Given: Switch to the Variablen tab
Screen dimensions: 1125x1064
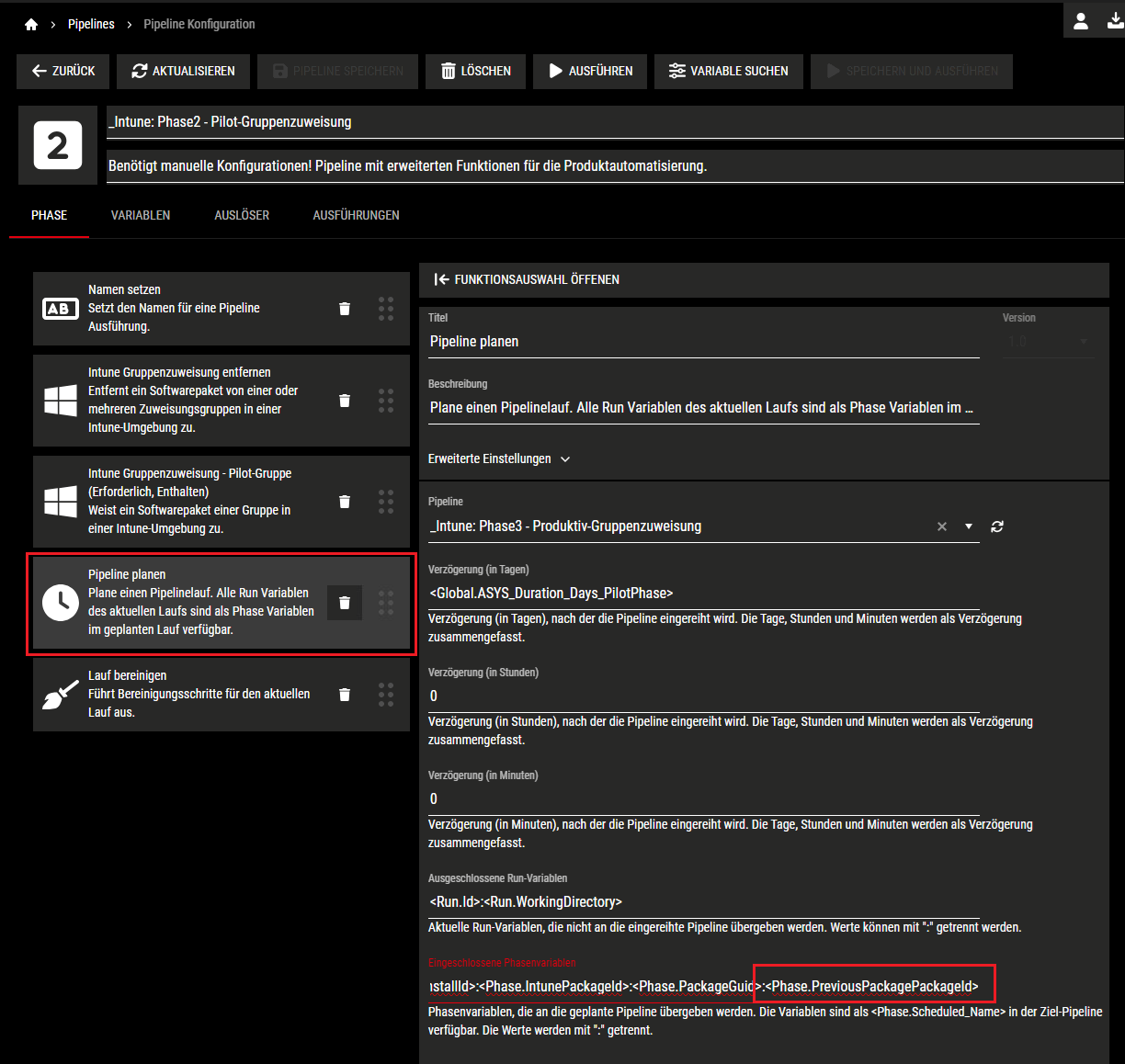Looking at the screenshot, I should 141,215.
